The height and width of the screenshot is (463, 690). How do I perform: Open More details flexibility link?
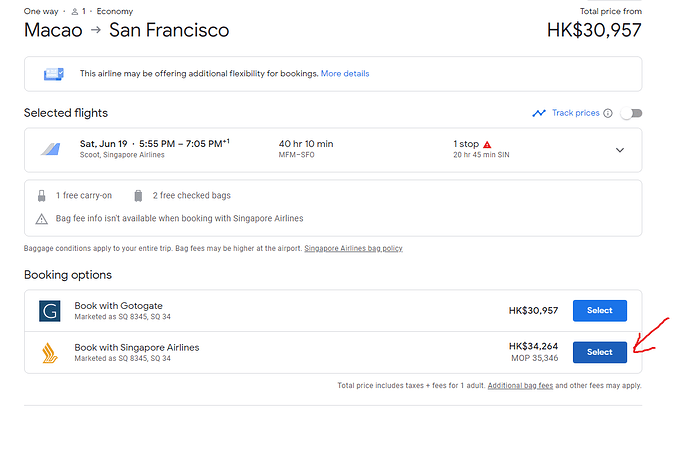pos(345,73)
